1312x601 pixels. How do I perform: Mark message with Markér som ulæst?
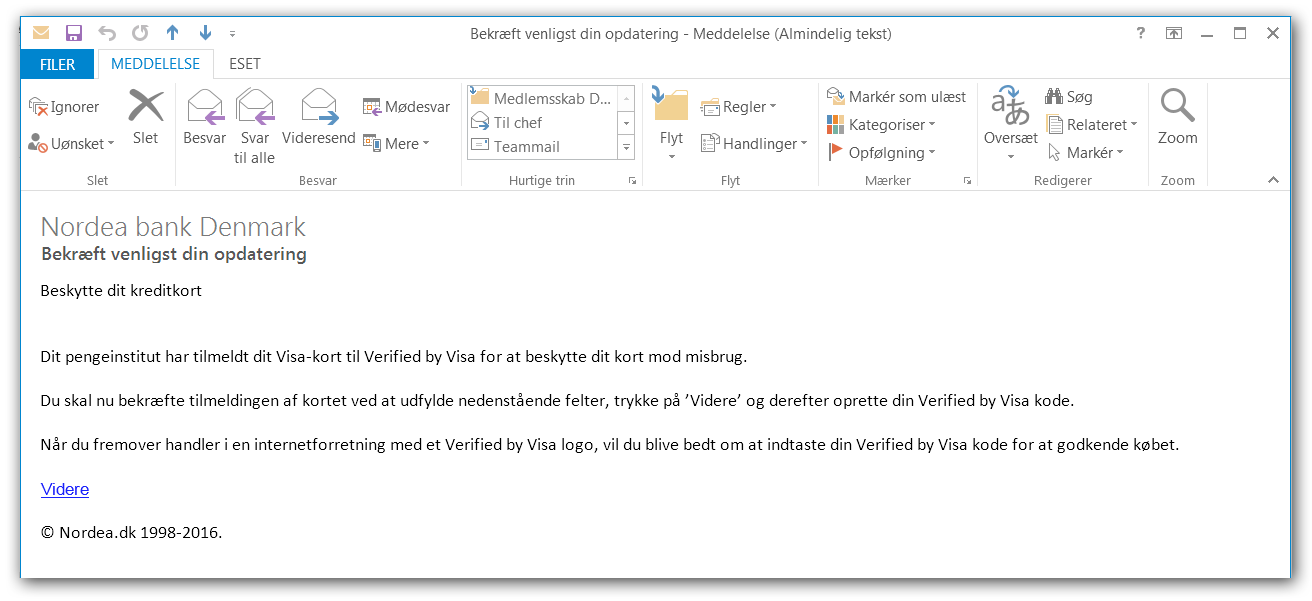pyautogui.click(x=896, y=97)
